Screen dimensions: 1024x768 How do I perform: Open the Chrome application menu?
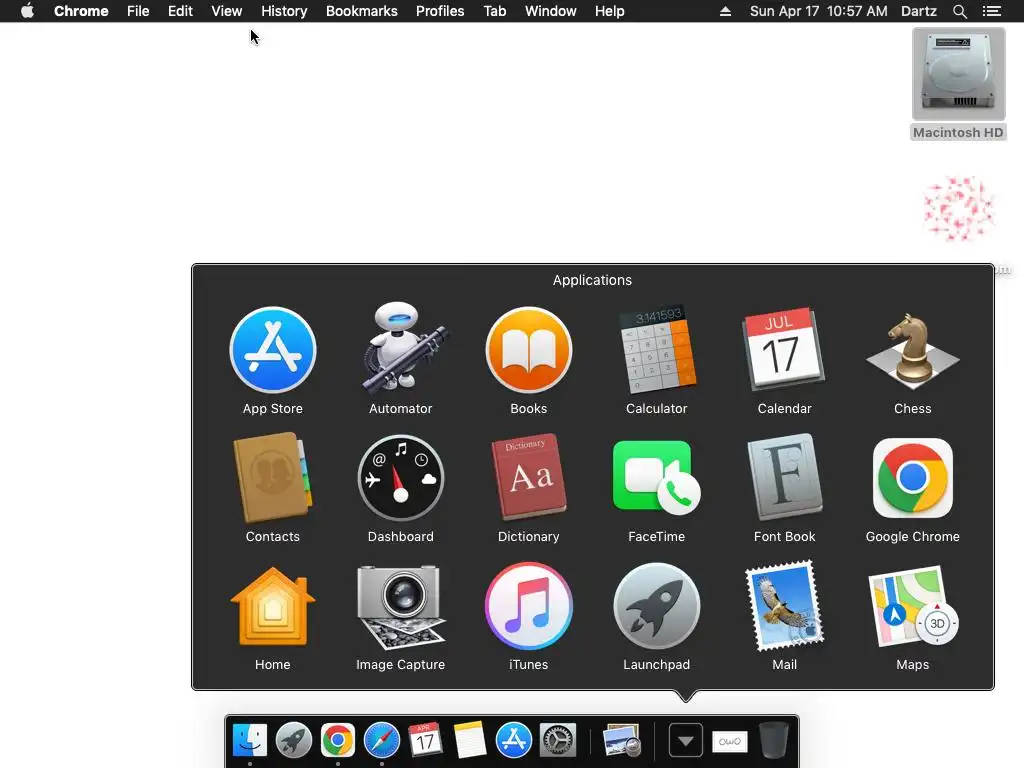(81, 11)
